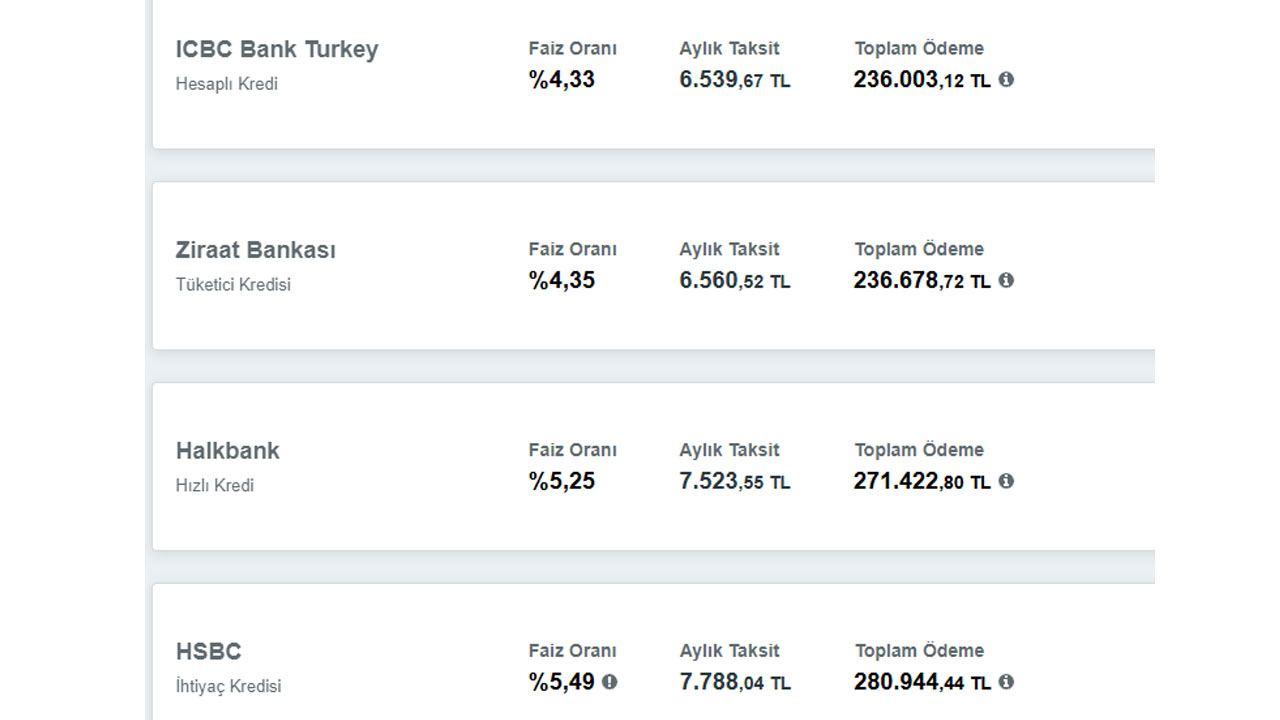The height and width of the screenshot is (720, 1280).
Task: Open Ziraat Bankası loan title
Action: pos(256,250)
